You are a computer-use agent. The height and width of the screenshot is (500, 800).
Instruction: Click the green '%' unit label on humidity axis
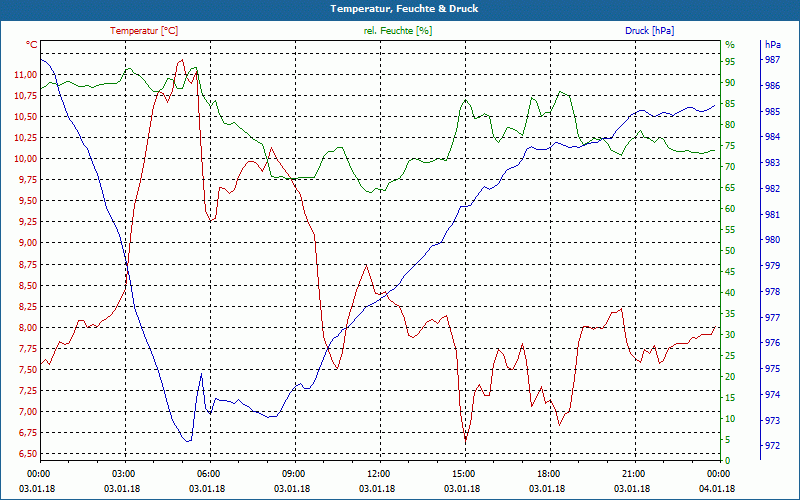[730, 45]
